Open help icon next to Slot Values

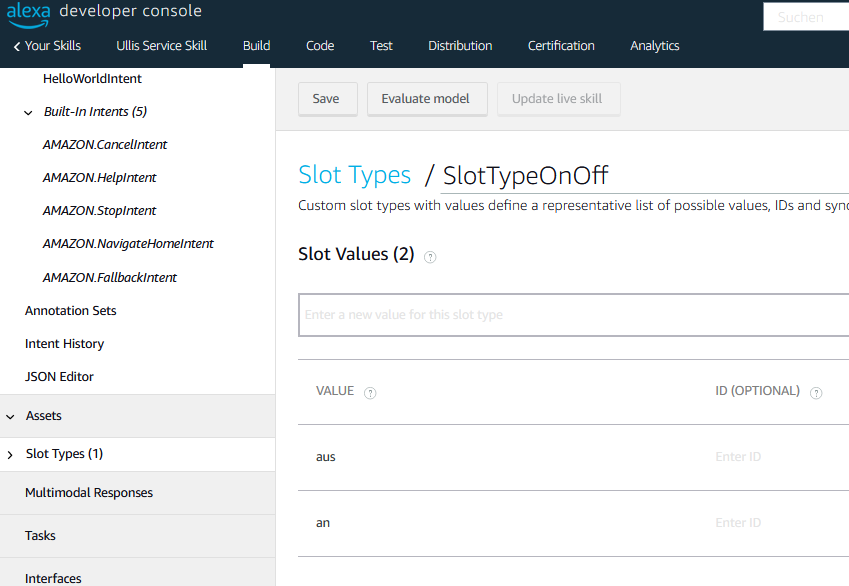point(430,257)
